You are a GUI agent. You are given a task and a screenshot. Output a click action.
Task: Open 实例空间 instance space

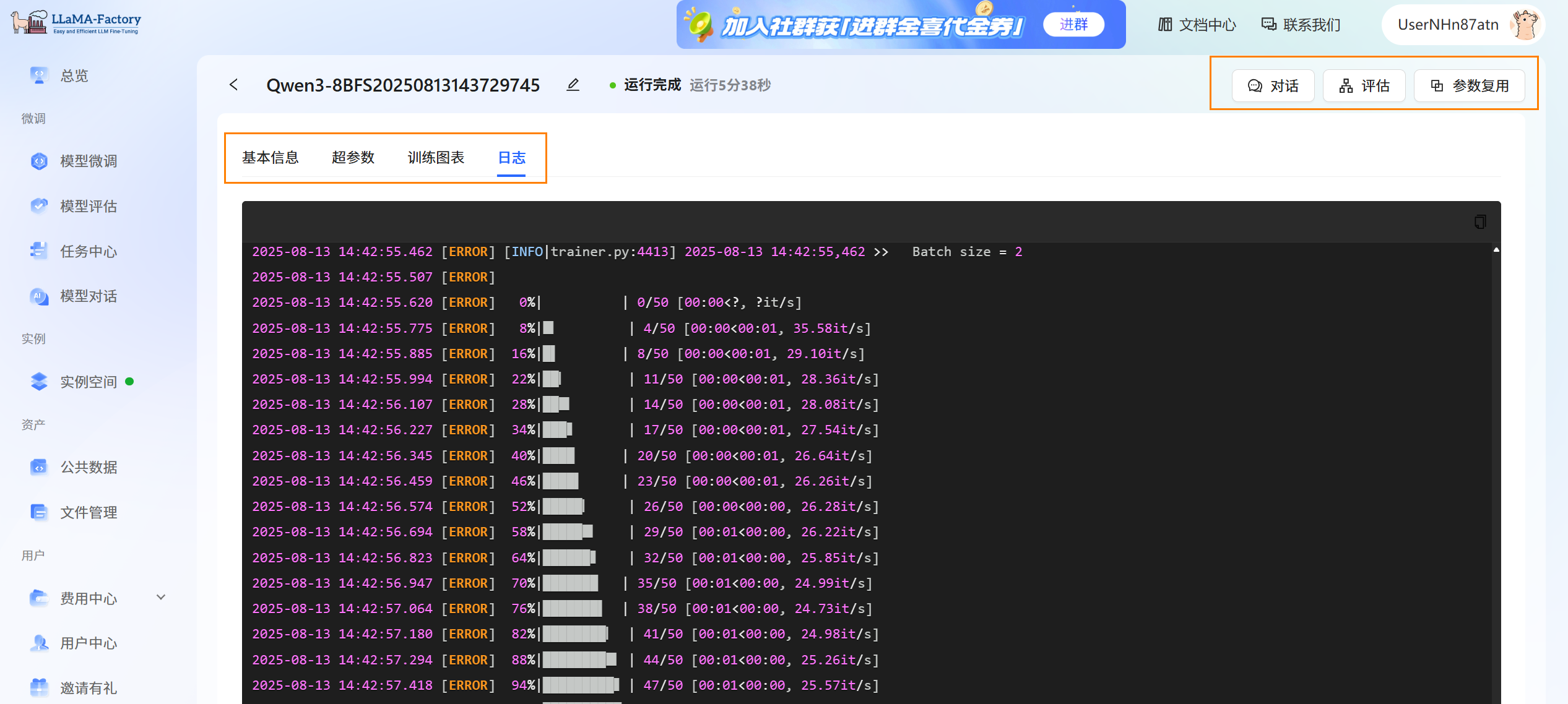click(88, 382)
